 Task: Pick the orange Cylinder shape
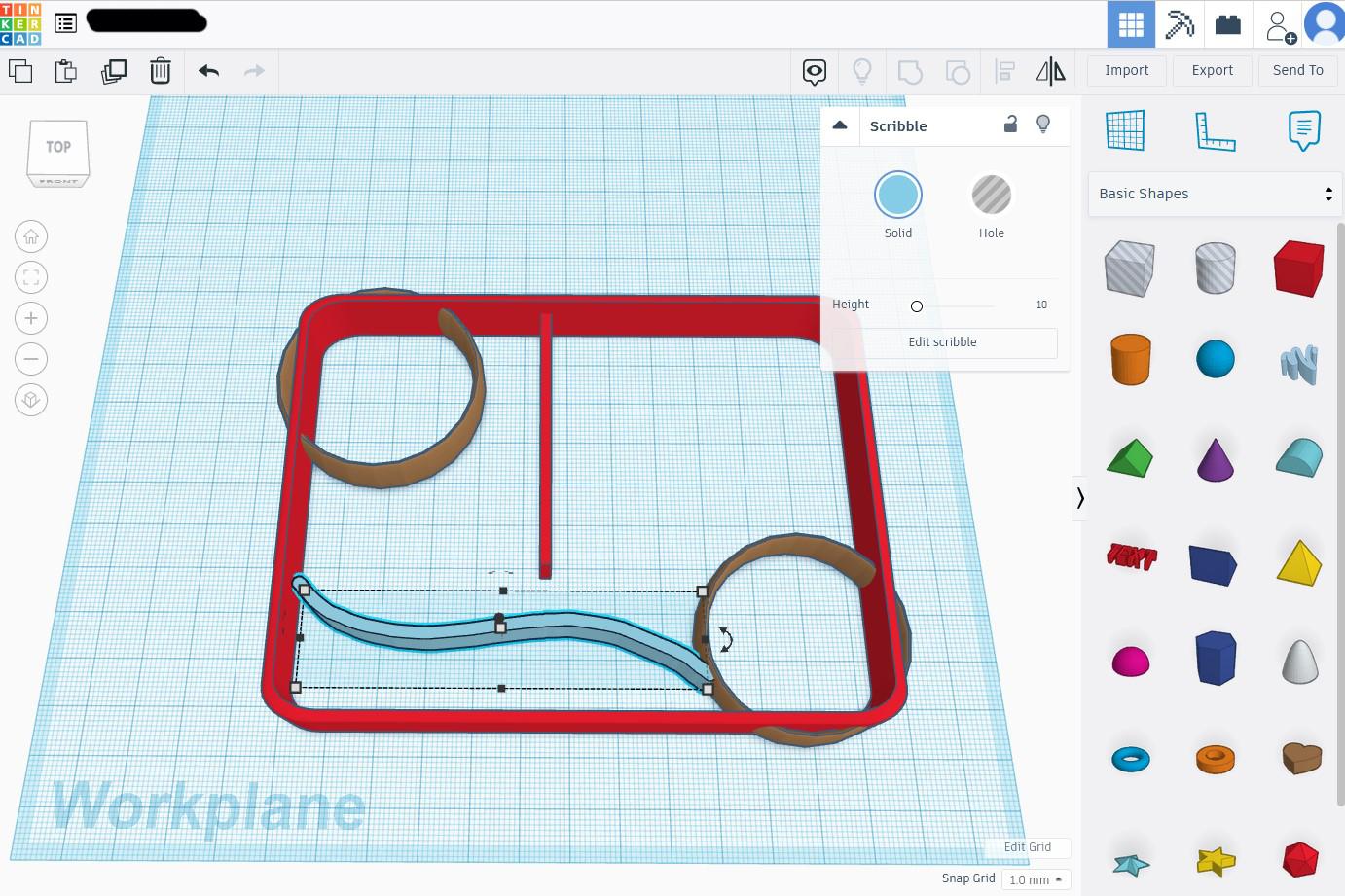[x=1130, y=359]
